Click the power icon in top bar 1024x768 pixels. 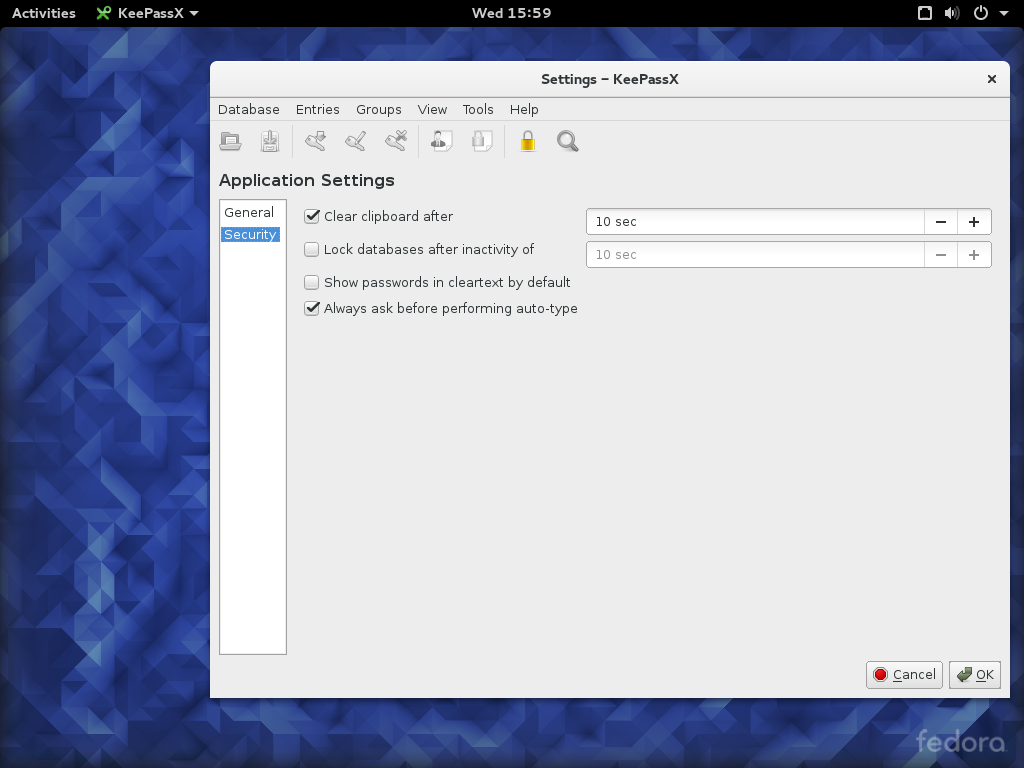(981, 13)
